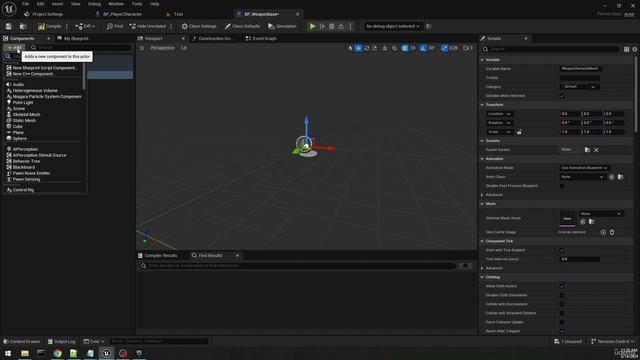
Task: Click the Browse to asset icon in toolbar
Action: coord(23,26)
